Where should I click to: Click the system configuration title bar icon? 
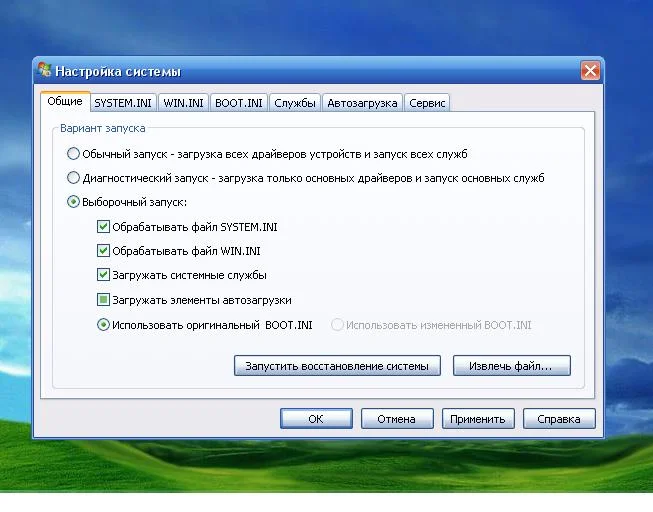click(x=45, y=70)
